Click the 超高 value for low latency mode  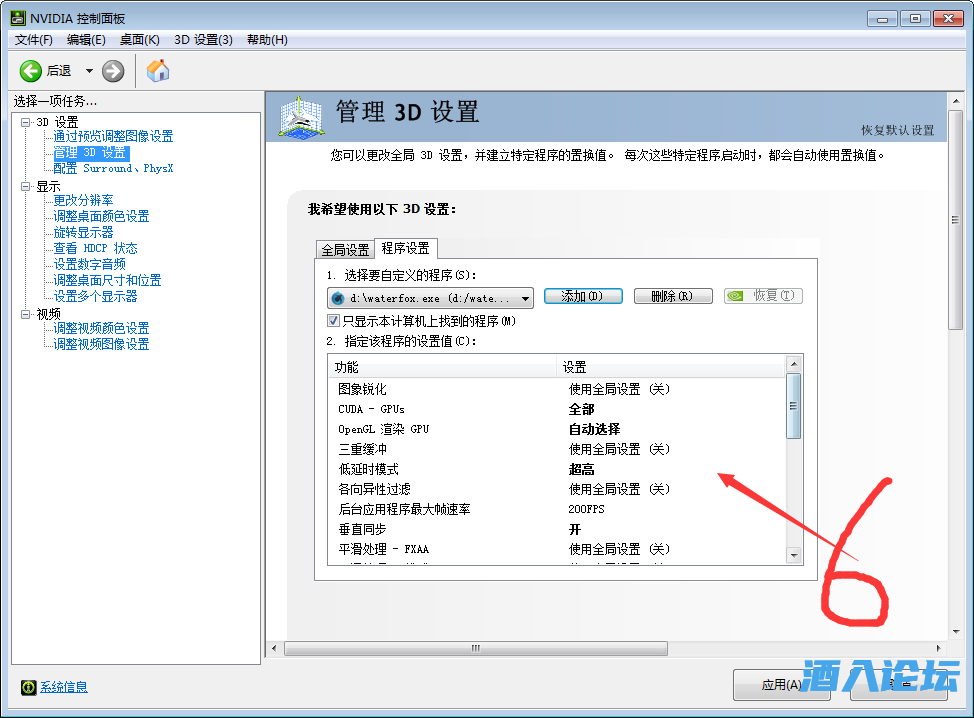[x=581, y=470]
